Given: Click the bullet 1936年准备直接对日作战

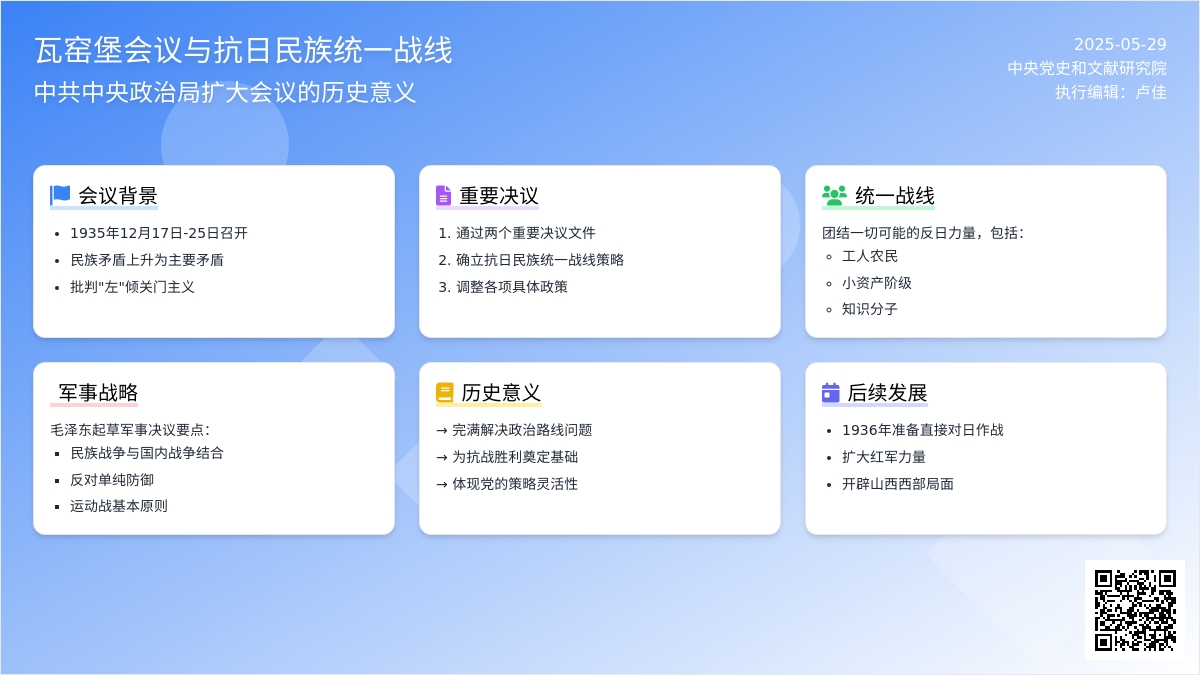Looking at the screenshot, I should click(x=923, y=430).
